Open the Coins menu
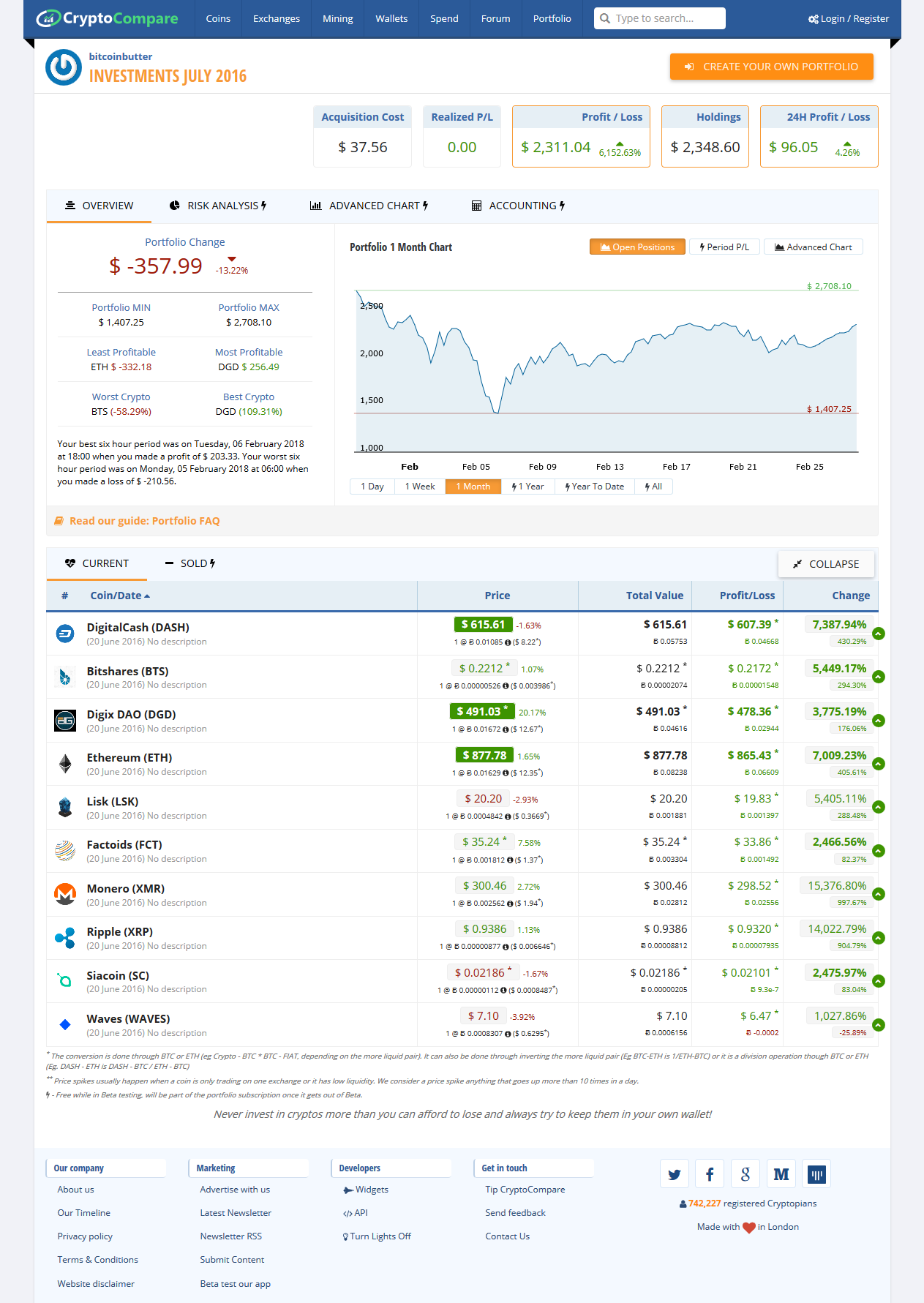Screen dimensions: 924x1303 coord(218,18)
